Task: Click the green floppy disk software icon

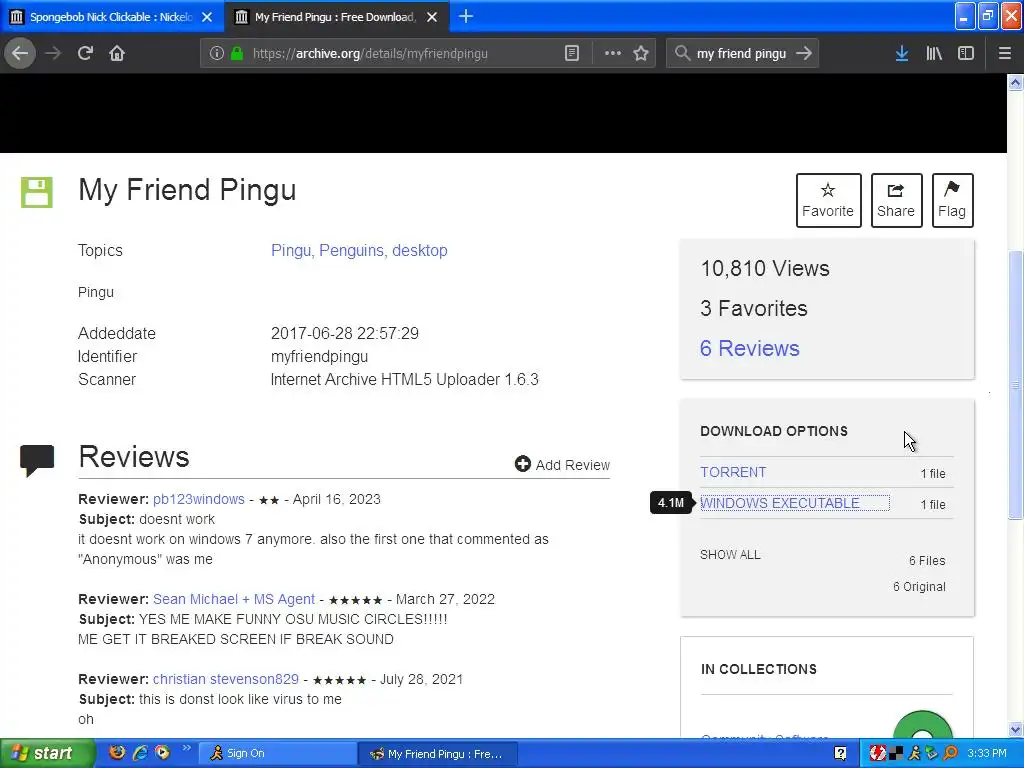Action: [x=37, y=192]
